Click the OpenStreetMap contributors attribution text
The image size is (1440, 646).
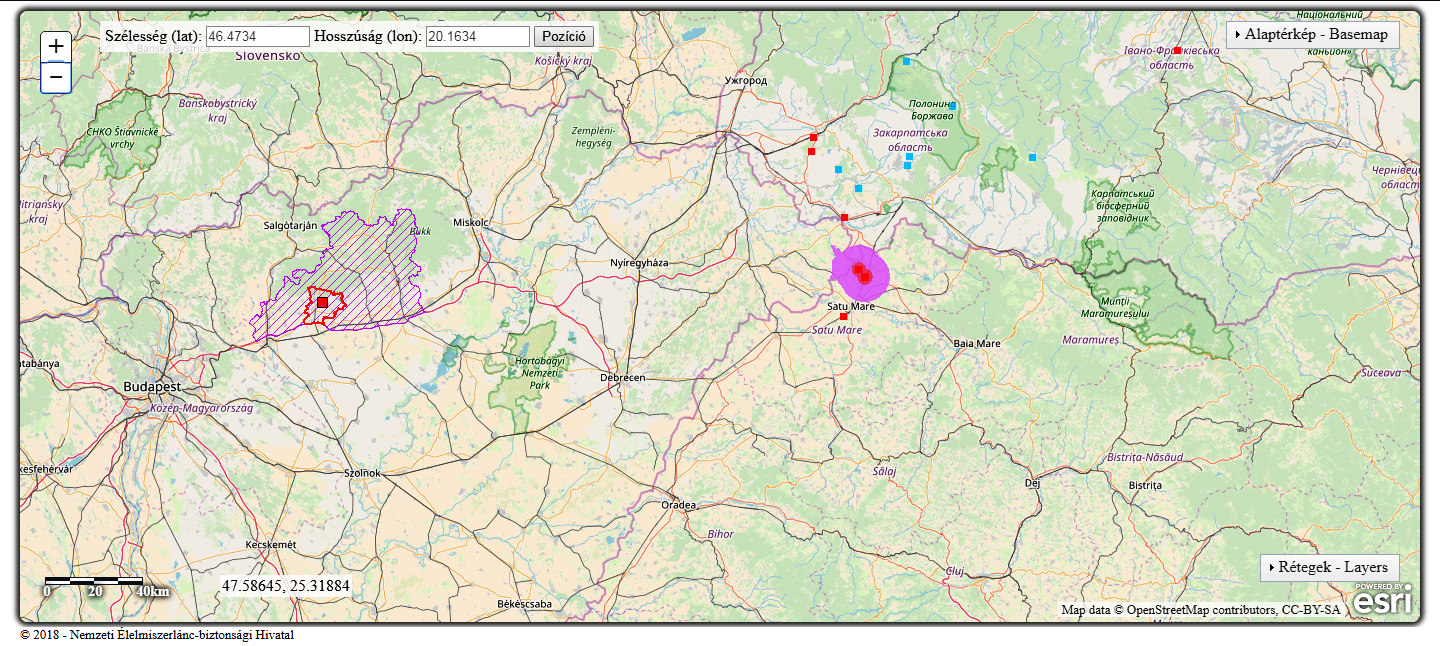click(x=1200, y=610)
